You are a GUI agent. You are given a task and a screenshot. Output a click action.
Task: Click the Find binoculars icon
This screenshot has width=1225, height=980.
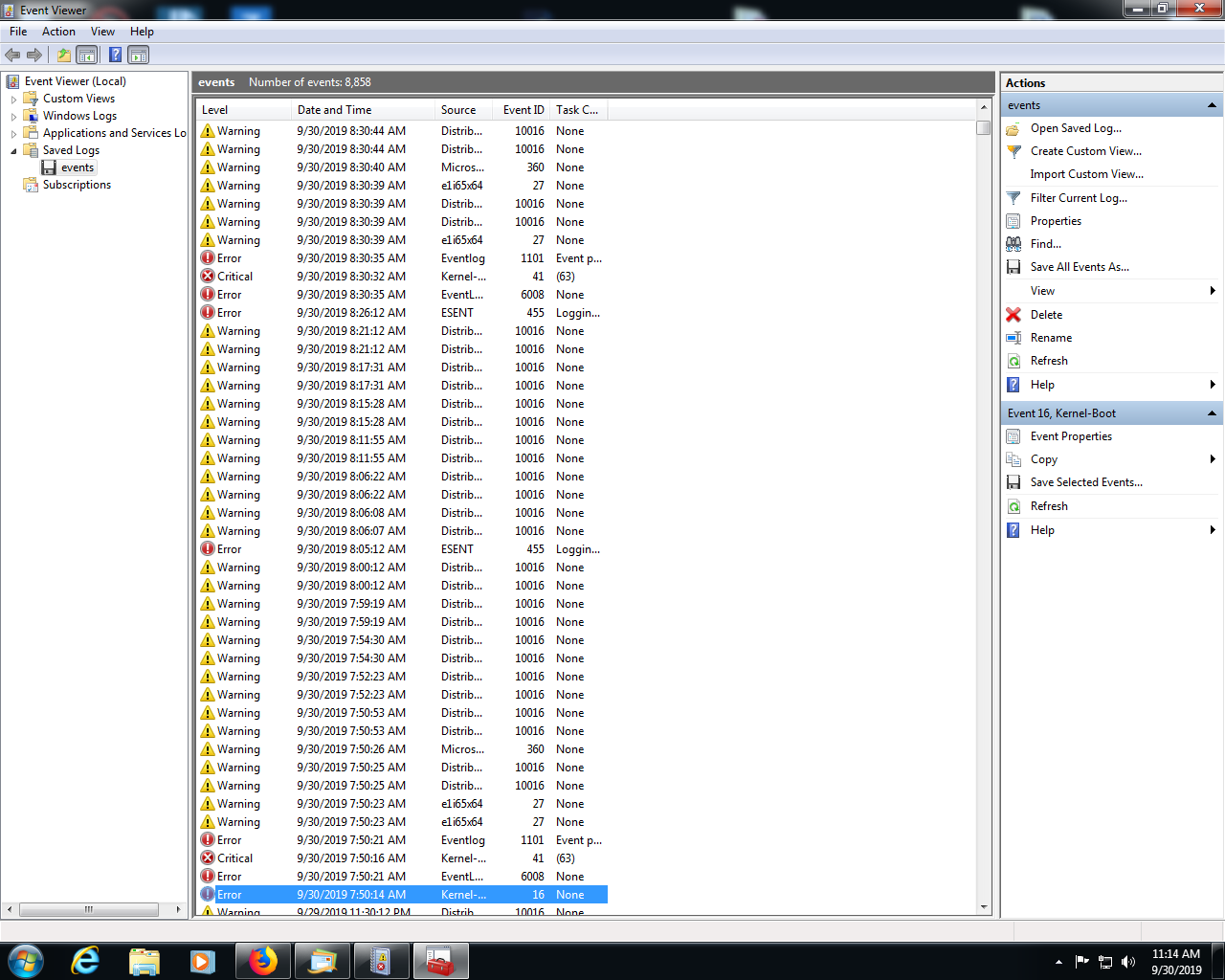tap(1013, 244)
